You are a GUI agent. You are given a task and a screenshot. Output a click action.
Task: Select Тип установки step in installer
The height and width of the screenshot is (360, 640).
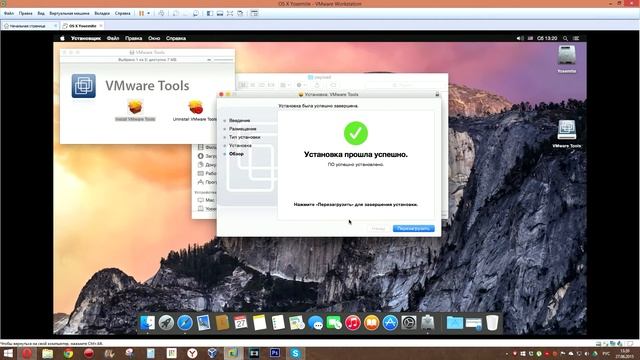[244, 137]
